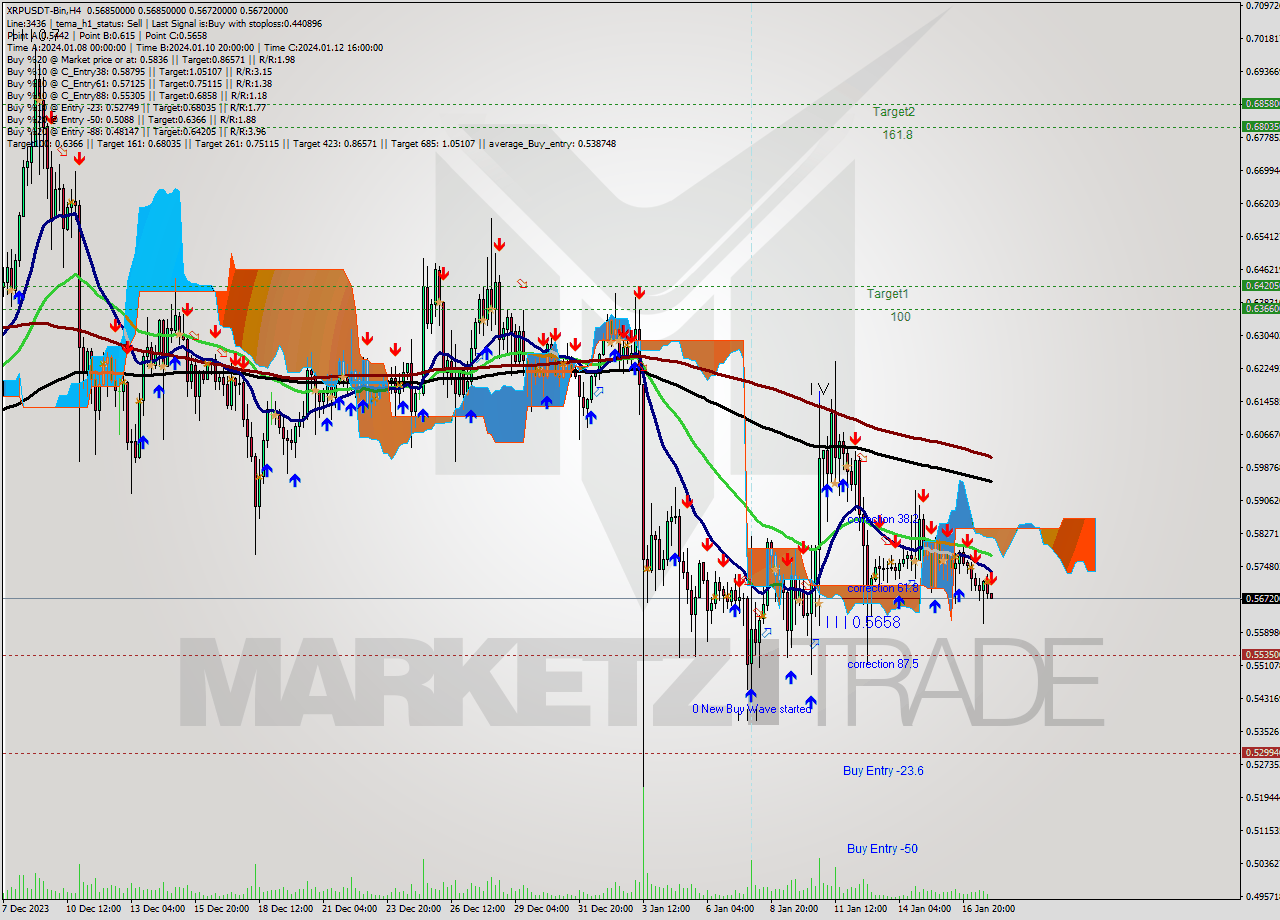Click the 0.62249 price axis value
1280x920 pixels.
tap(1262, 369)
